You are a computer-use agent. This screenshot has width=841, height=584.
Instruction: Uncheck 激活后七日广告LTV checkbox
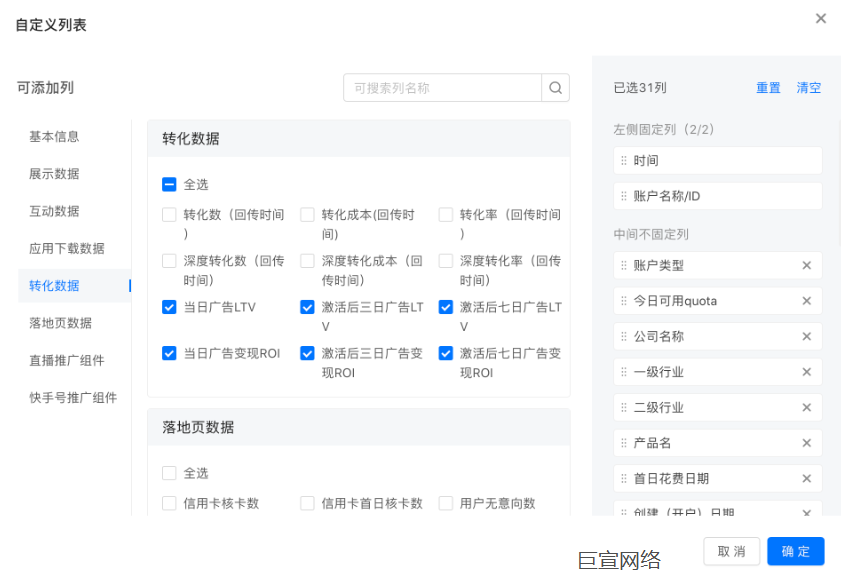coord(446,307)
